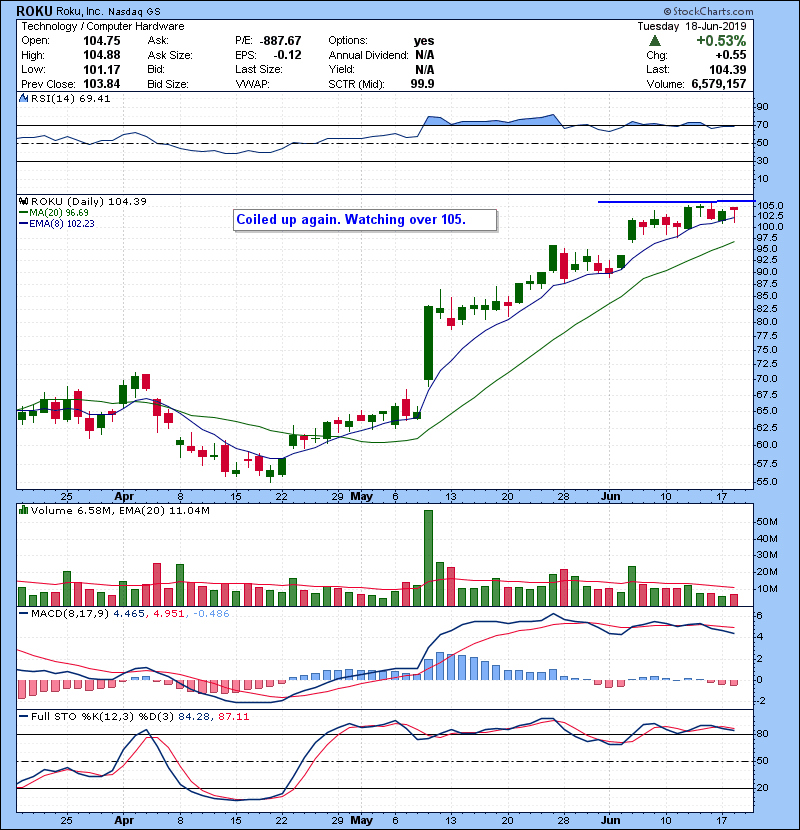
Task: Click the Full STO legend line marker
Action: (23, 716)
